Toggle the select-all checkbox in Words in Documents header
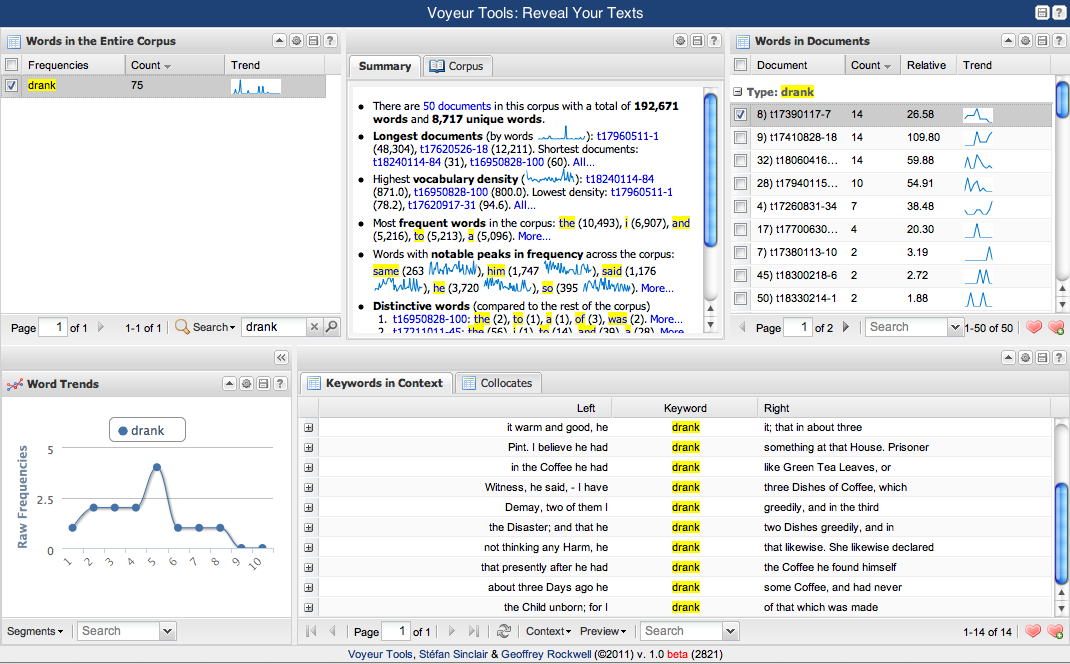Image resolution: width=1070 pixels, height=664 pixels. pos(740,65)
